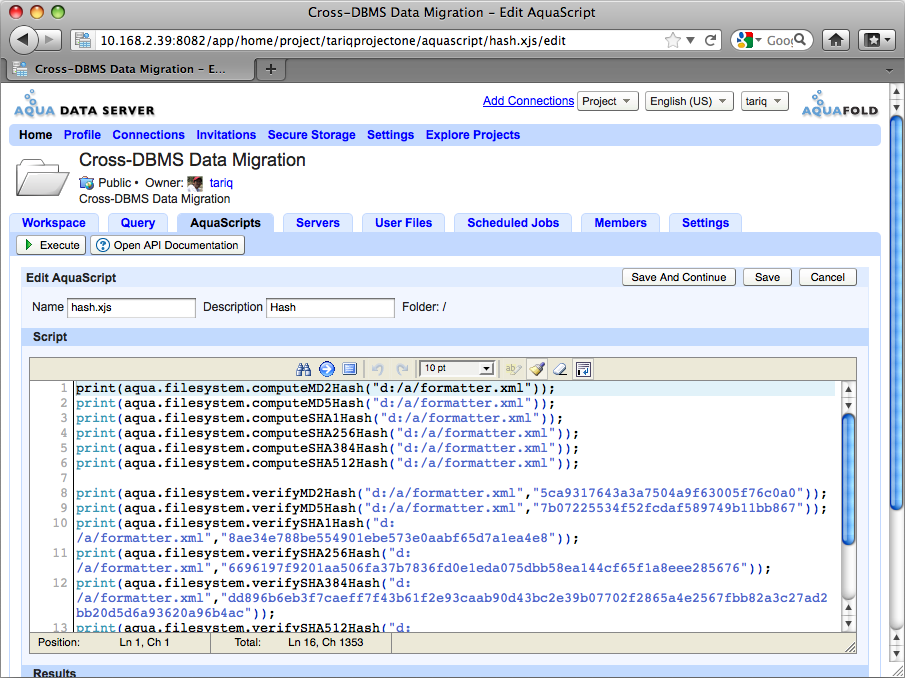Open the 10 pt font size dropdown
Viewport: 905px width, 678px height.
click(458, 368)
